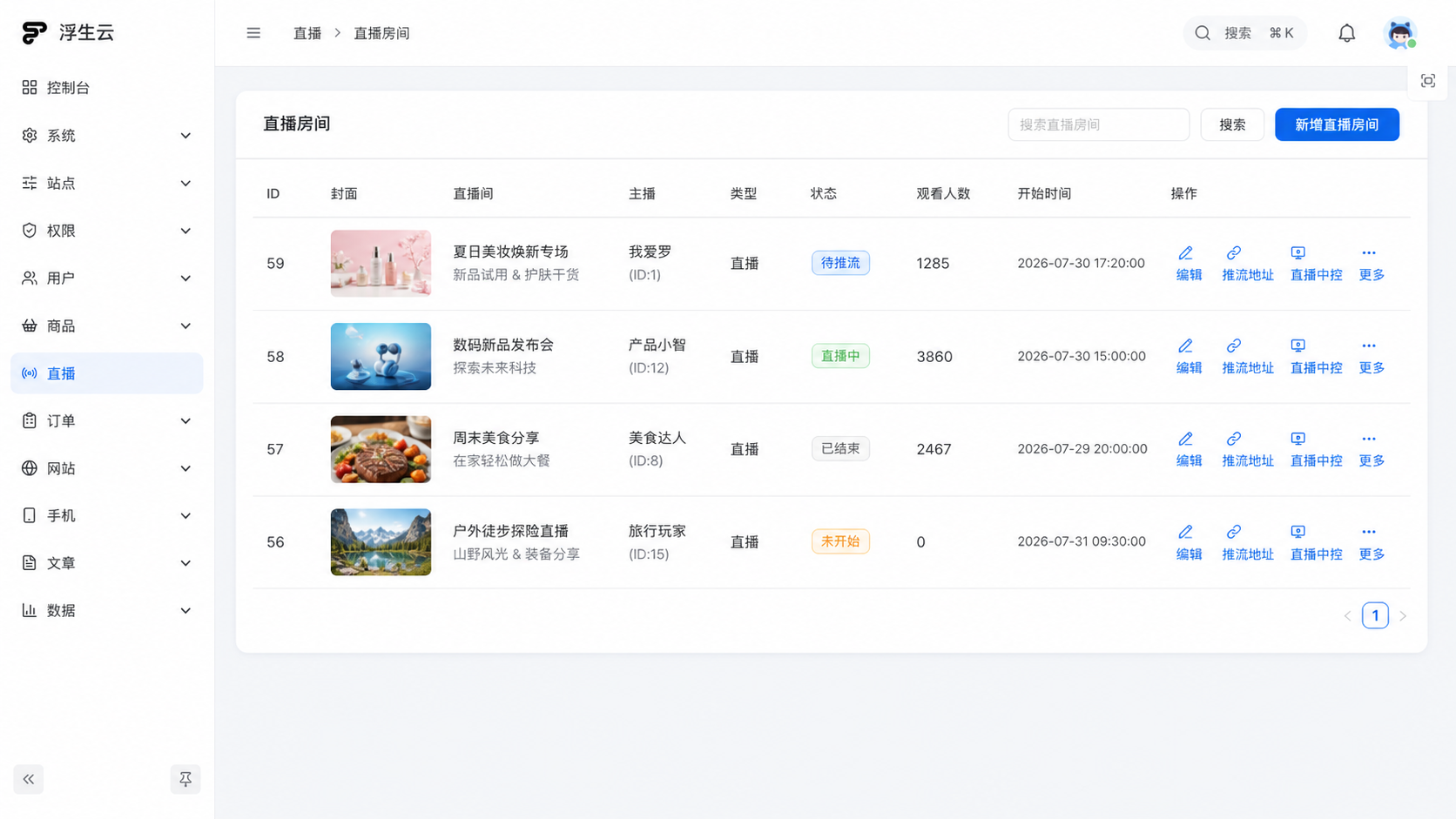This screenshot has height=819, width=1456.
Task: Click the 已结束 status tag
Action: 840,449
